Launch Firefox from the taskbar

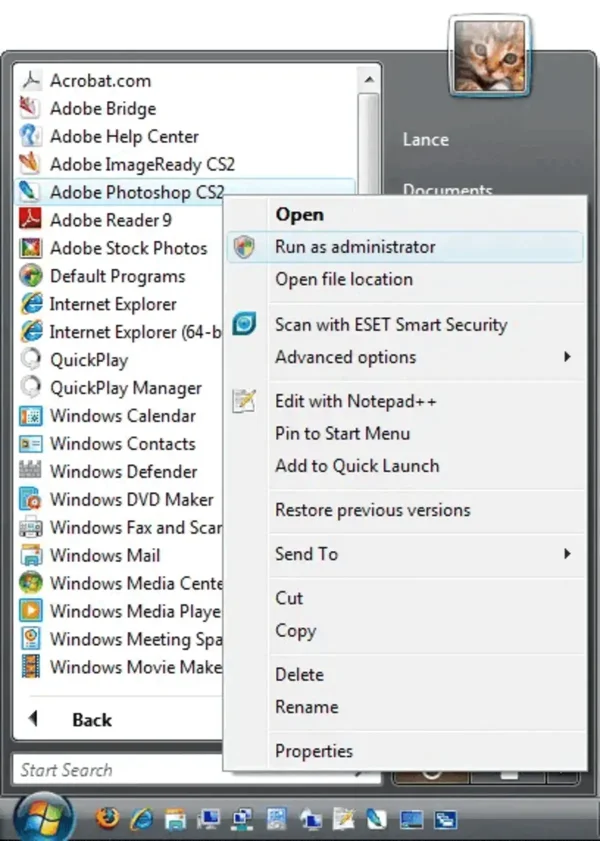click(x=108, y=817)
